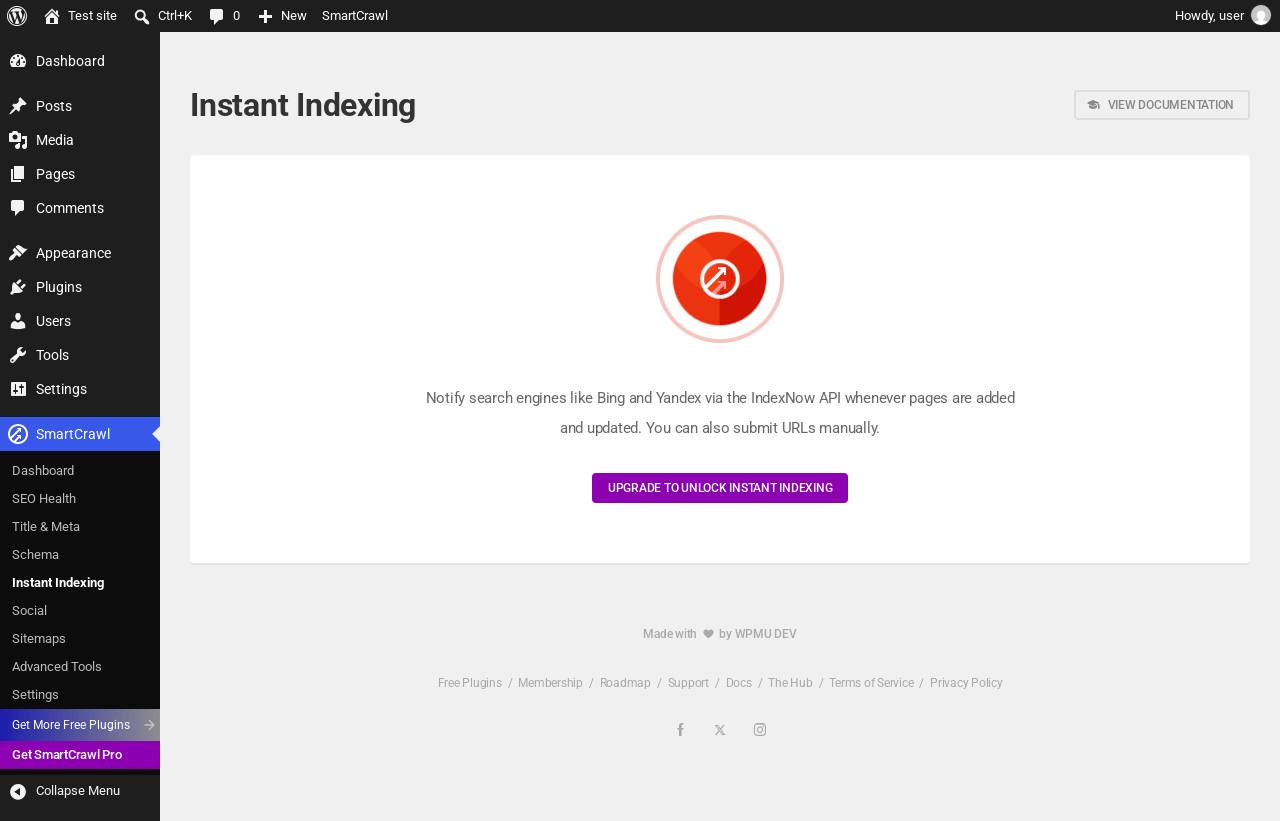Open the SmartCrawl admin bar menu
Screen dimensions: 1280x821
(x=355, y=16)
